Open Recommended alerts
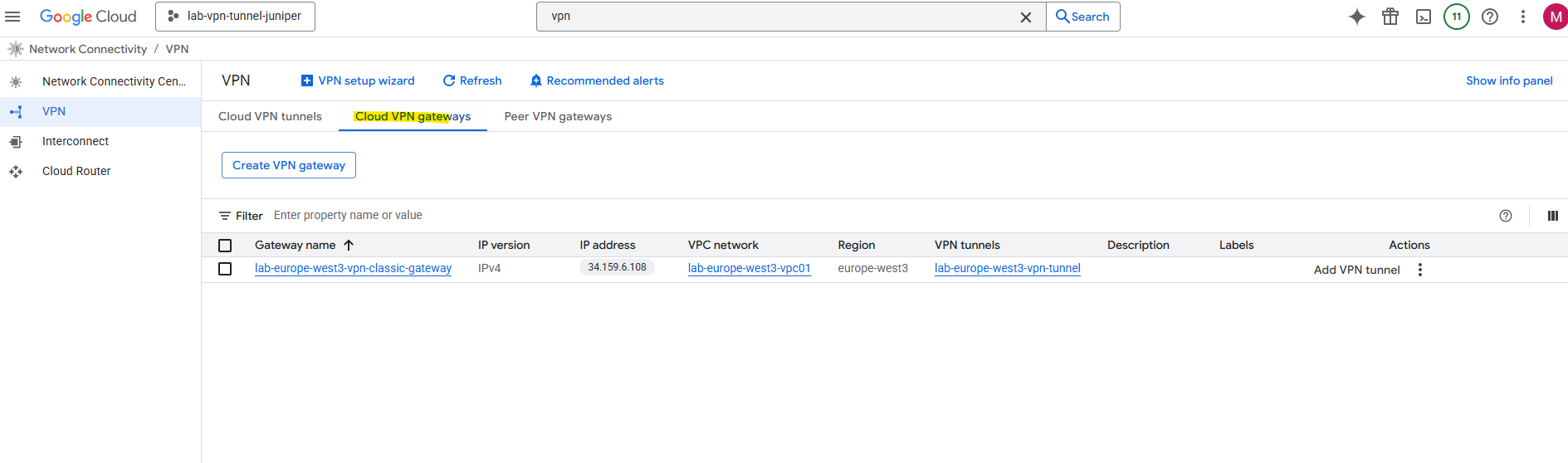1568x463 pixels. (597, 80)
